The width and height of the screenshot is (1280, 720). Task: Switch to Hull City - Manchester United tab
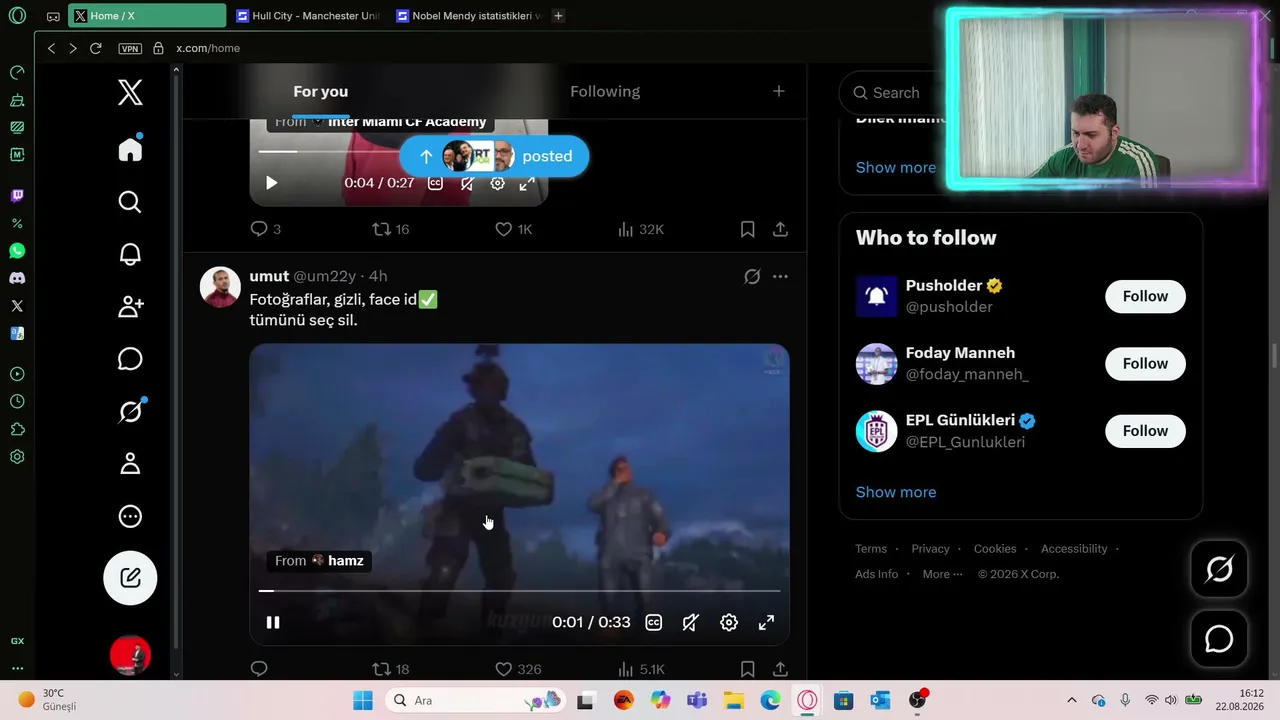tap(308, 16)
